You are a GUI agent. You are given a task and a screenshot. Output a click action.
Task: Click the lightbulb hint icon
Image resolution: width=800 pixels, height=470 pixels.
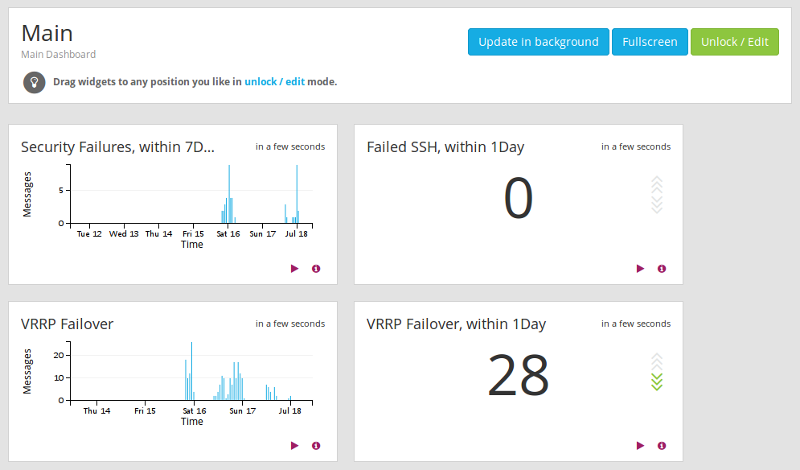pyautogui.click(x=34, y=82)
